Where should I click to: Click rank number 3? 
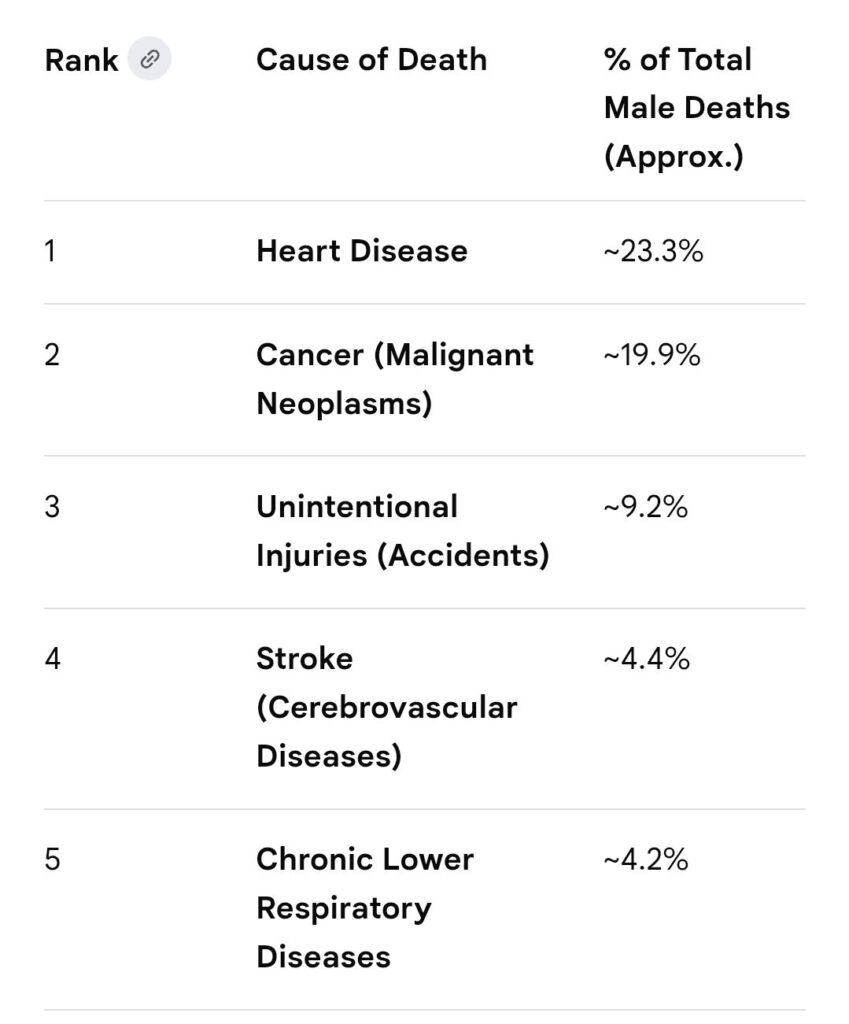(52, 507)
